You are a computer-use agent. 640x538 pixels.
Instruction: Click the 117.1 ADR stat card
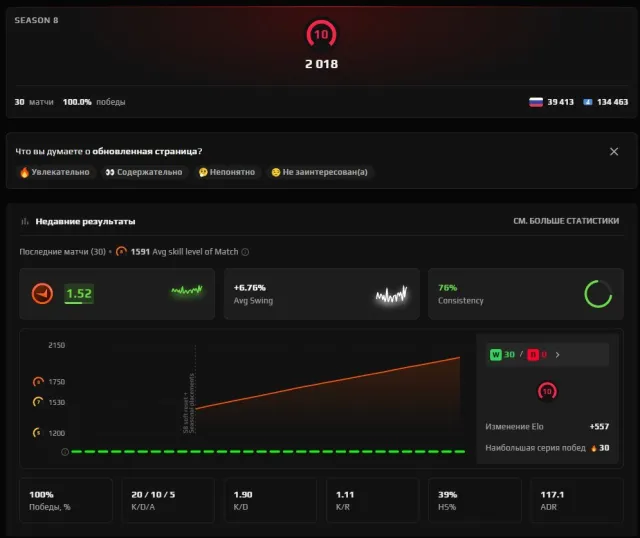(576, 500)
